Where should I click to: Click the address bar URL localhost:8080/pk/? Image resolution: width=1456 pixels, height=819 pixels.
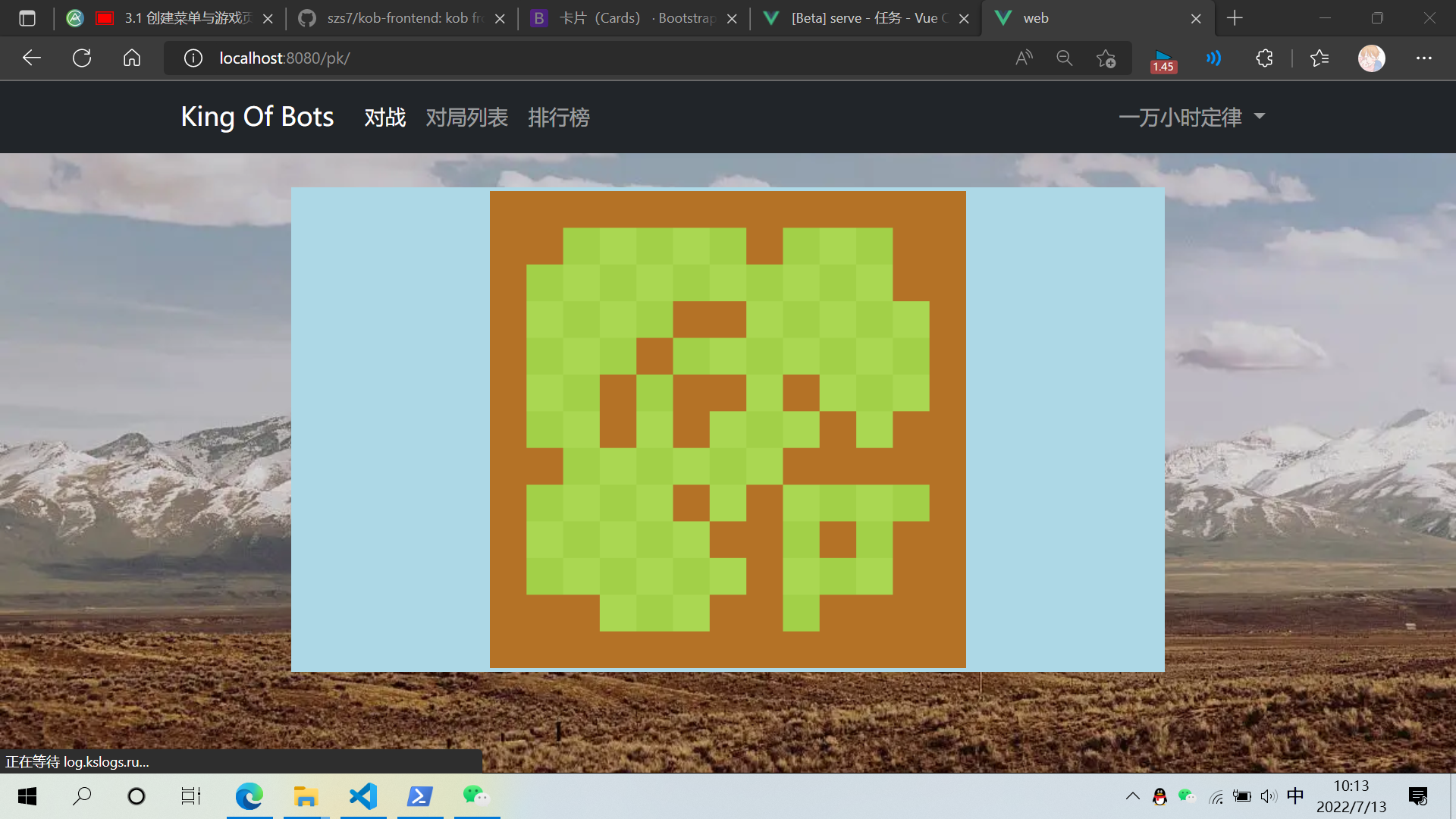click(284, 58)
